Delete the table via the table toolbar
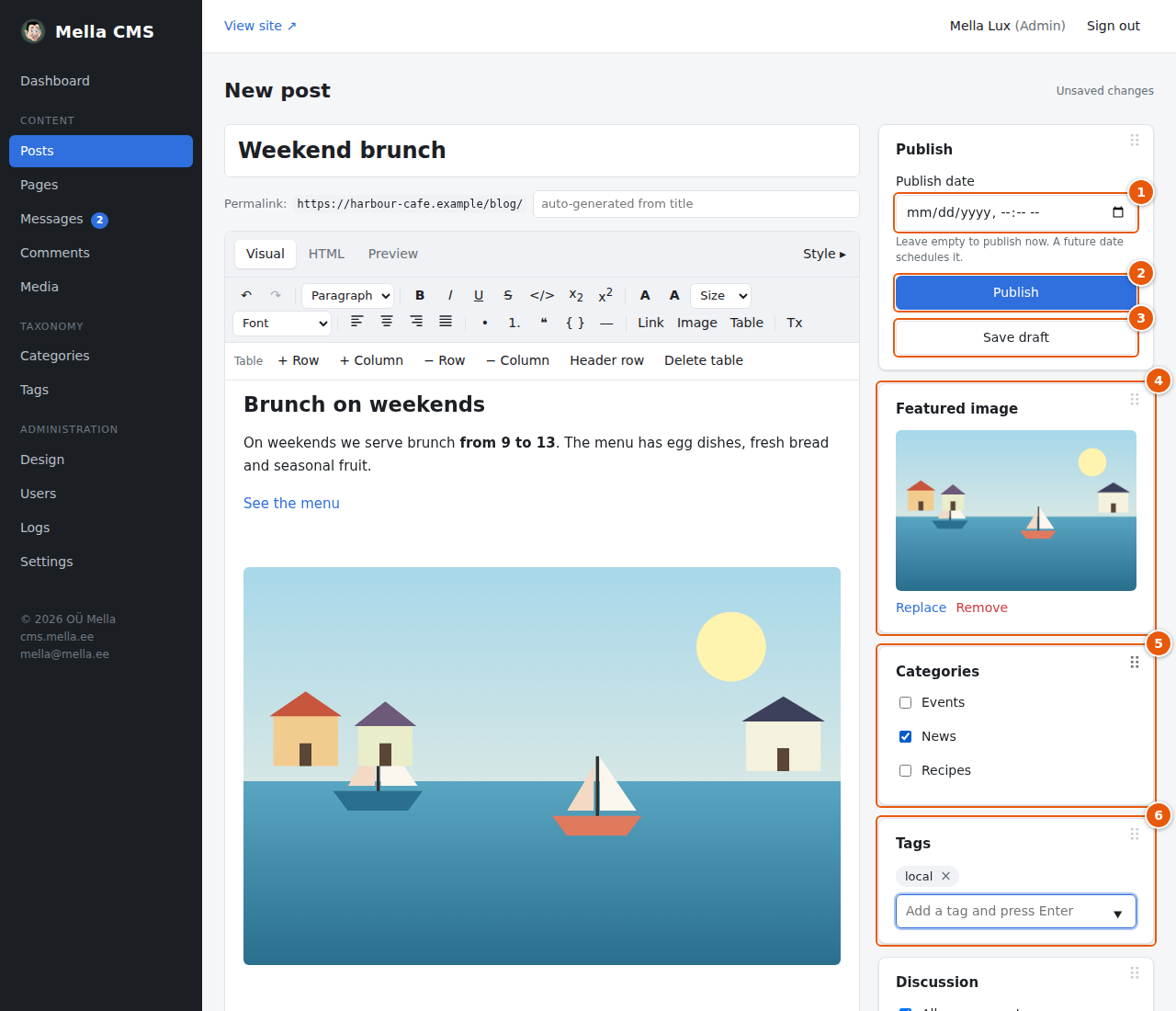 704,360
